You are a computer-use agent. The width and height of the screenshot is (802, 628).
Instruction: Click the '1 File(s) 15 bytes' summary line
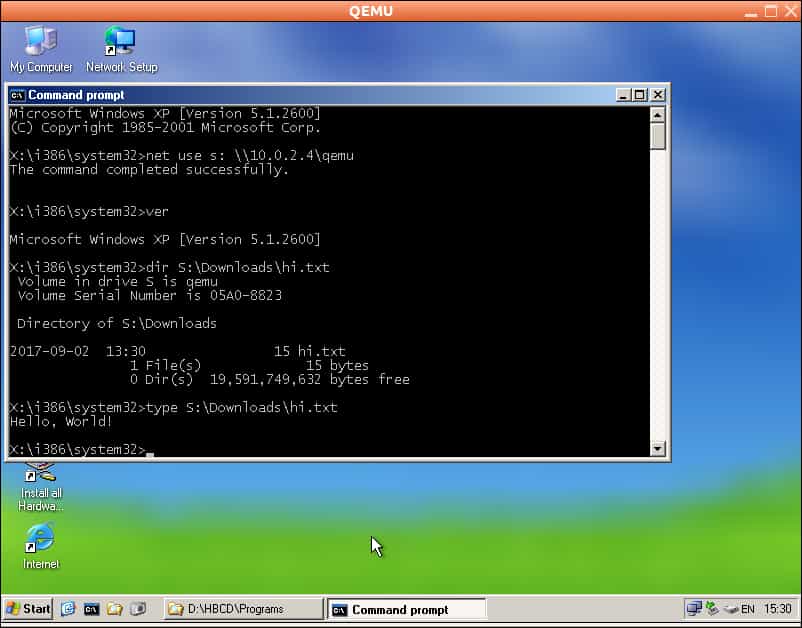coord(249,366)
